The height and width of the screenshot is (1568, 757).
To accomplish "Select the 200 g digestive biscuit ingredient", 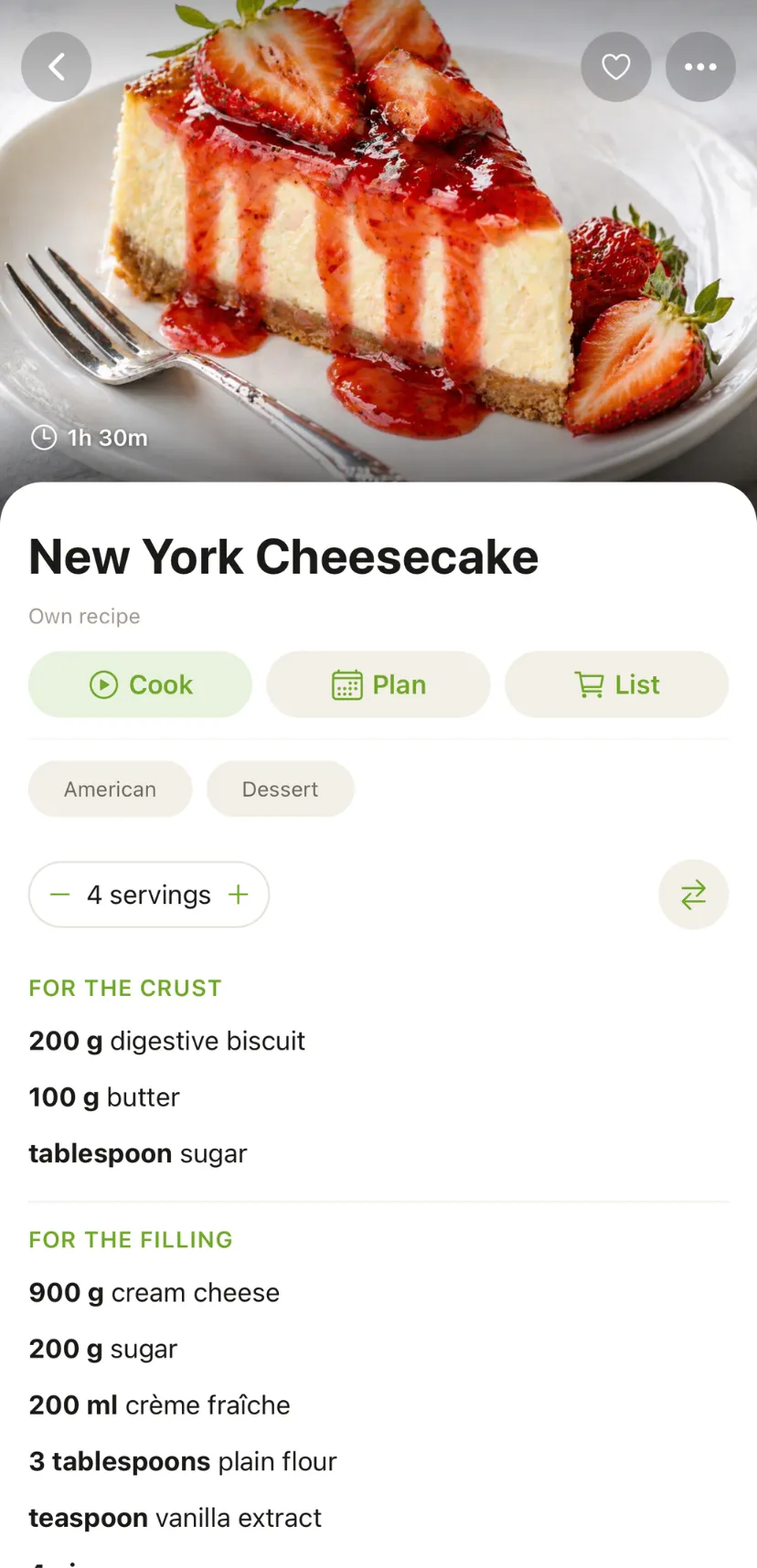I will 167,1041.
